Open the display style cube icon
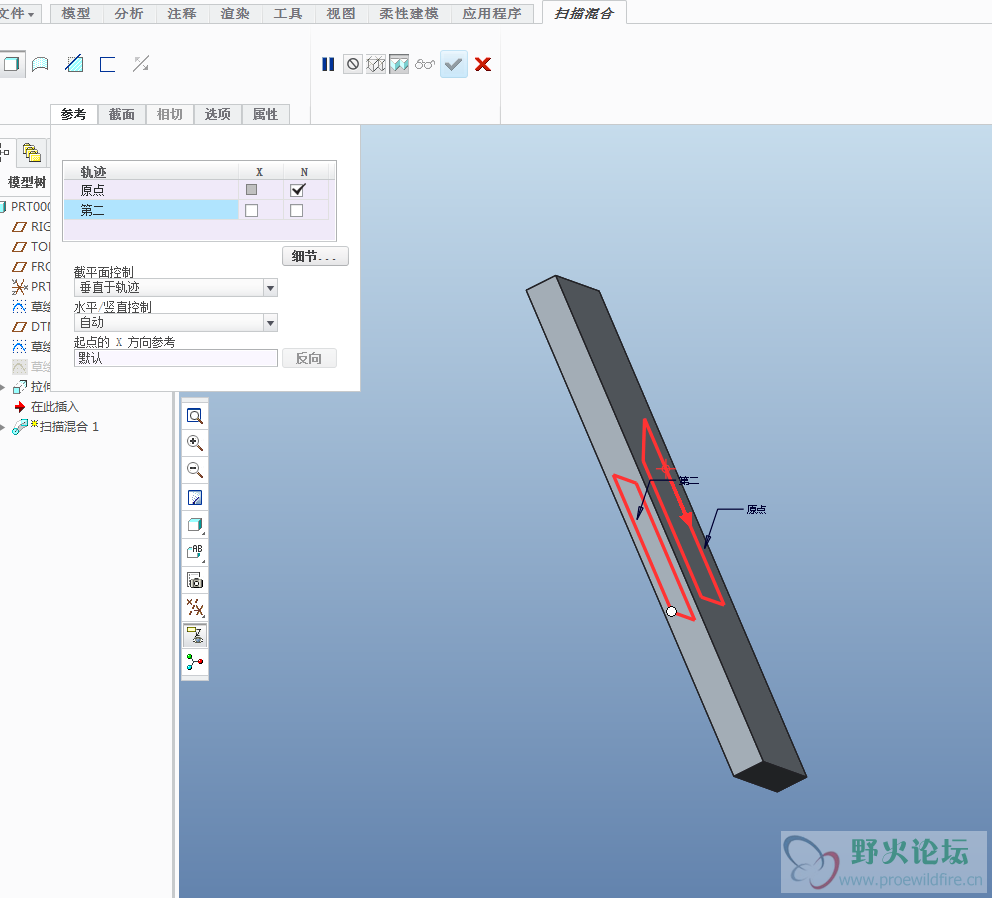This screenshot has width=992, height=898. [x=195, y=525]
